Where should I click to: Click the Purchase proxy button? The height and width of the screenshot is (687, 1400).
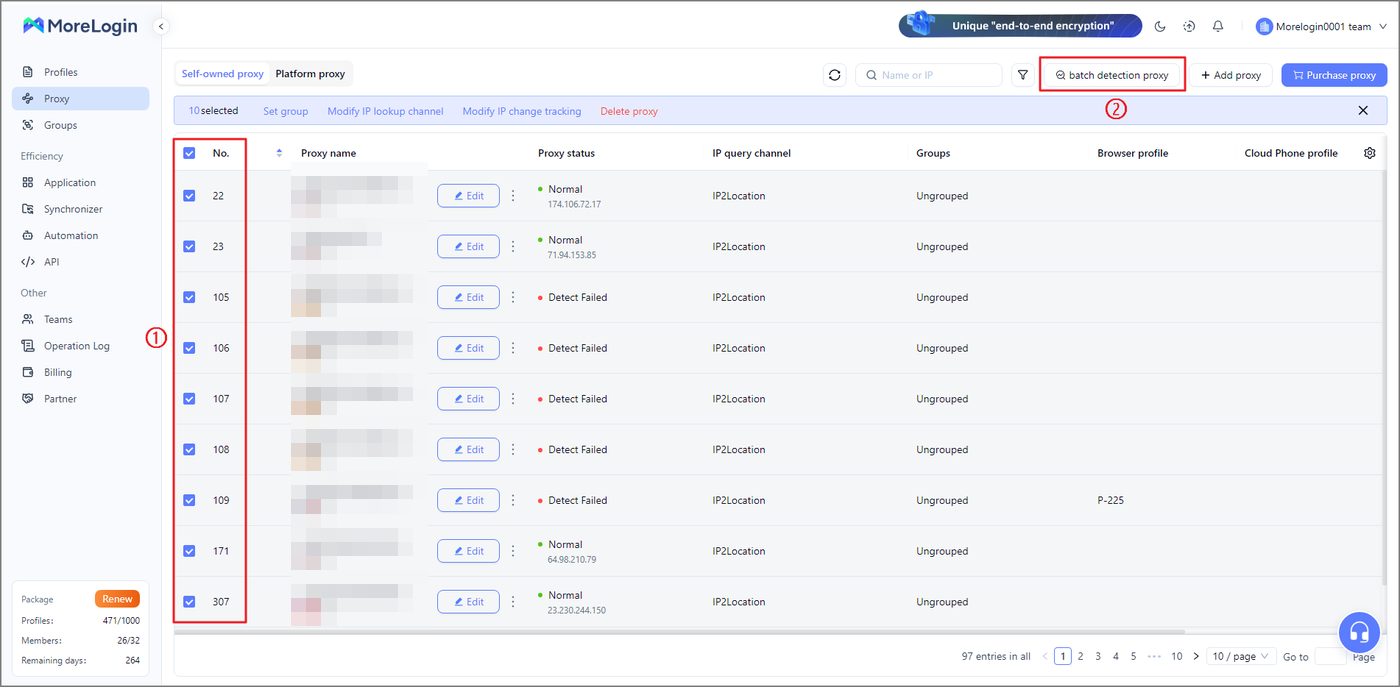pyautogui.click(x=1334, y=75)
